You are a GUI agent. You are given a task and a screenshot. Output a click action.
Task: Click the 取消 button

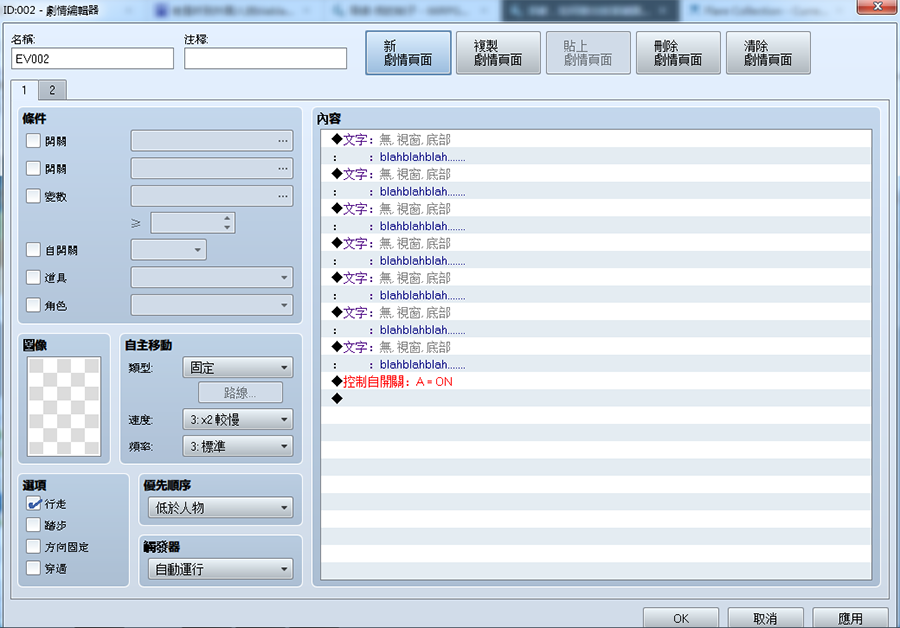tap(766, 618)
